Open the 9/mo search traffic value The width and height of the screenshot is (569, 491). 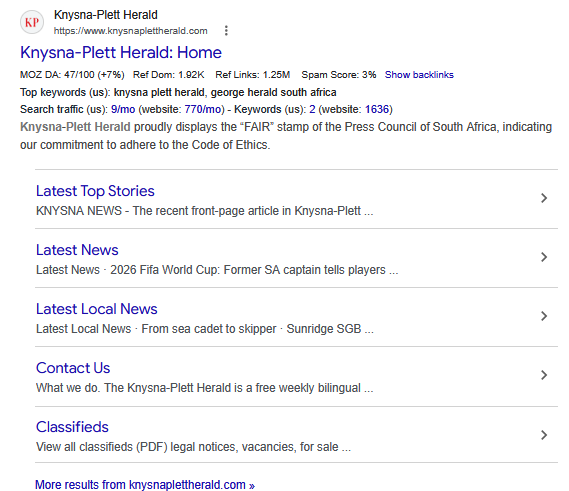point(123,109)
